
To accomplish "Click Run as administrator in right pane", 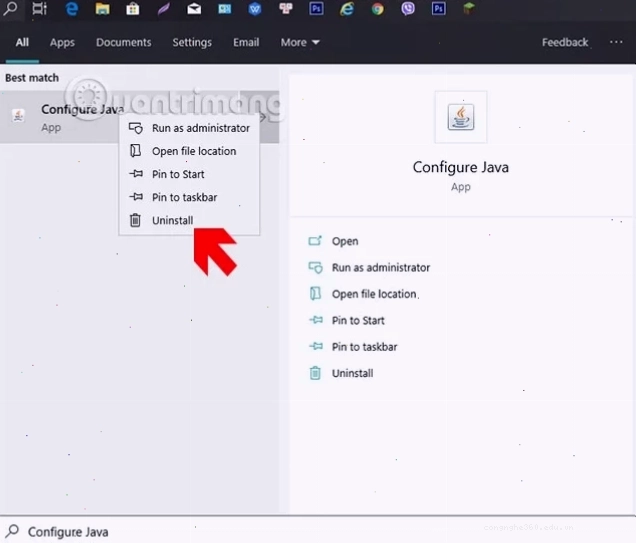I will [369, 267].
